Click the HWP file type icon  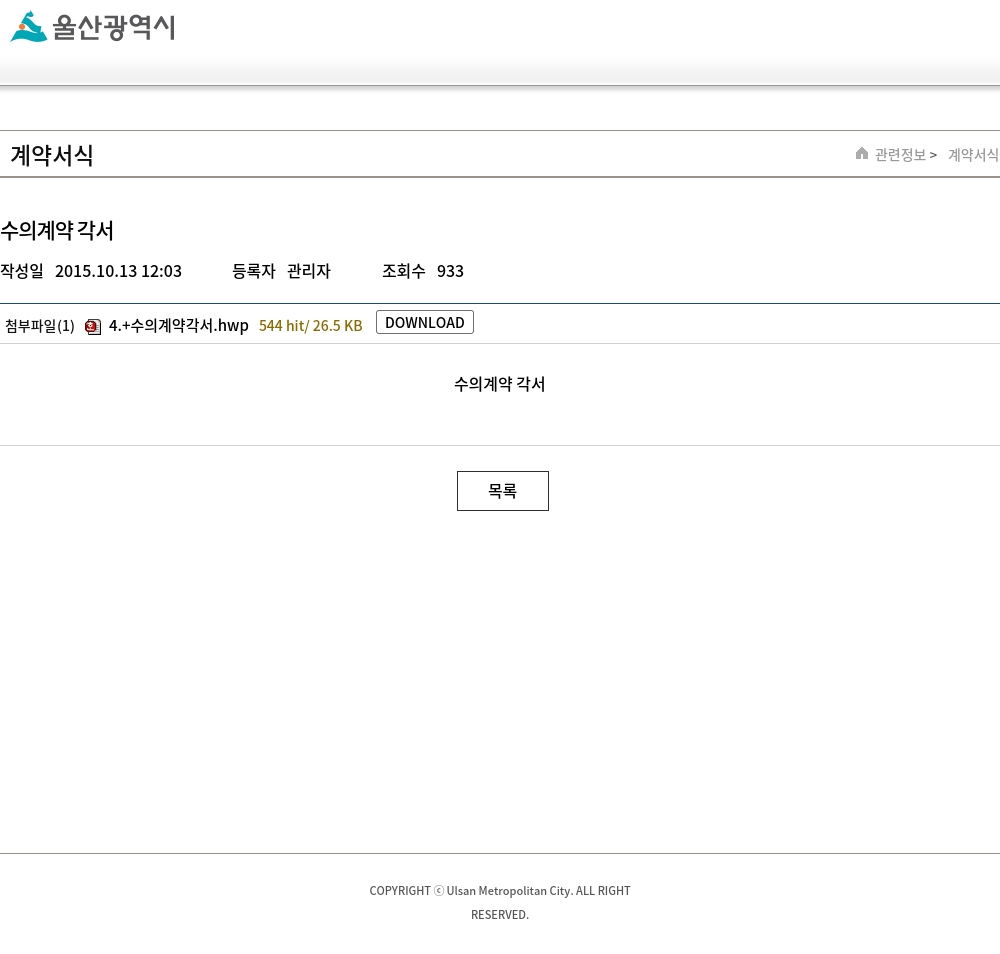point(93,327)
